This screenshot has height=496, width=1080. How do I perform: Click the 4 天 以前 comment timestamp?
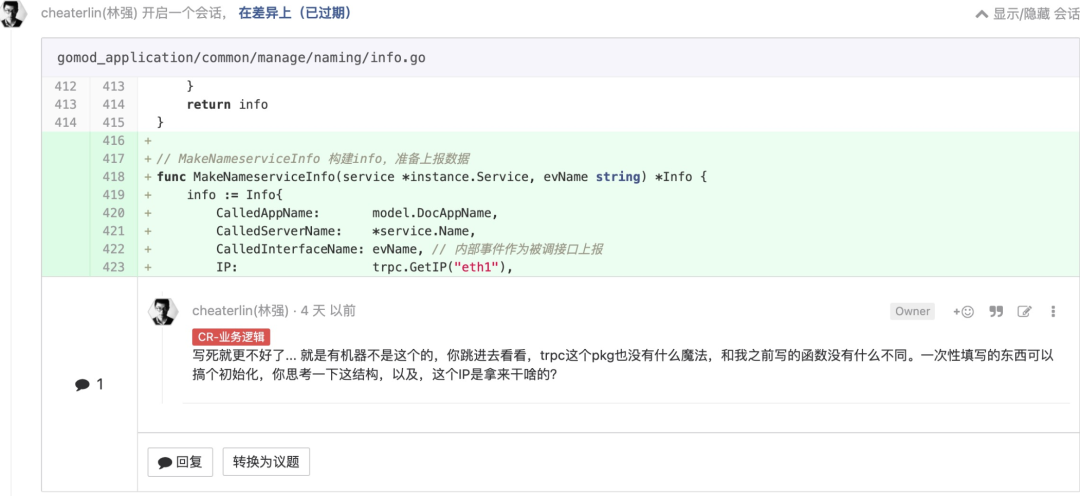pyautogui.click(x=328, y=311)
